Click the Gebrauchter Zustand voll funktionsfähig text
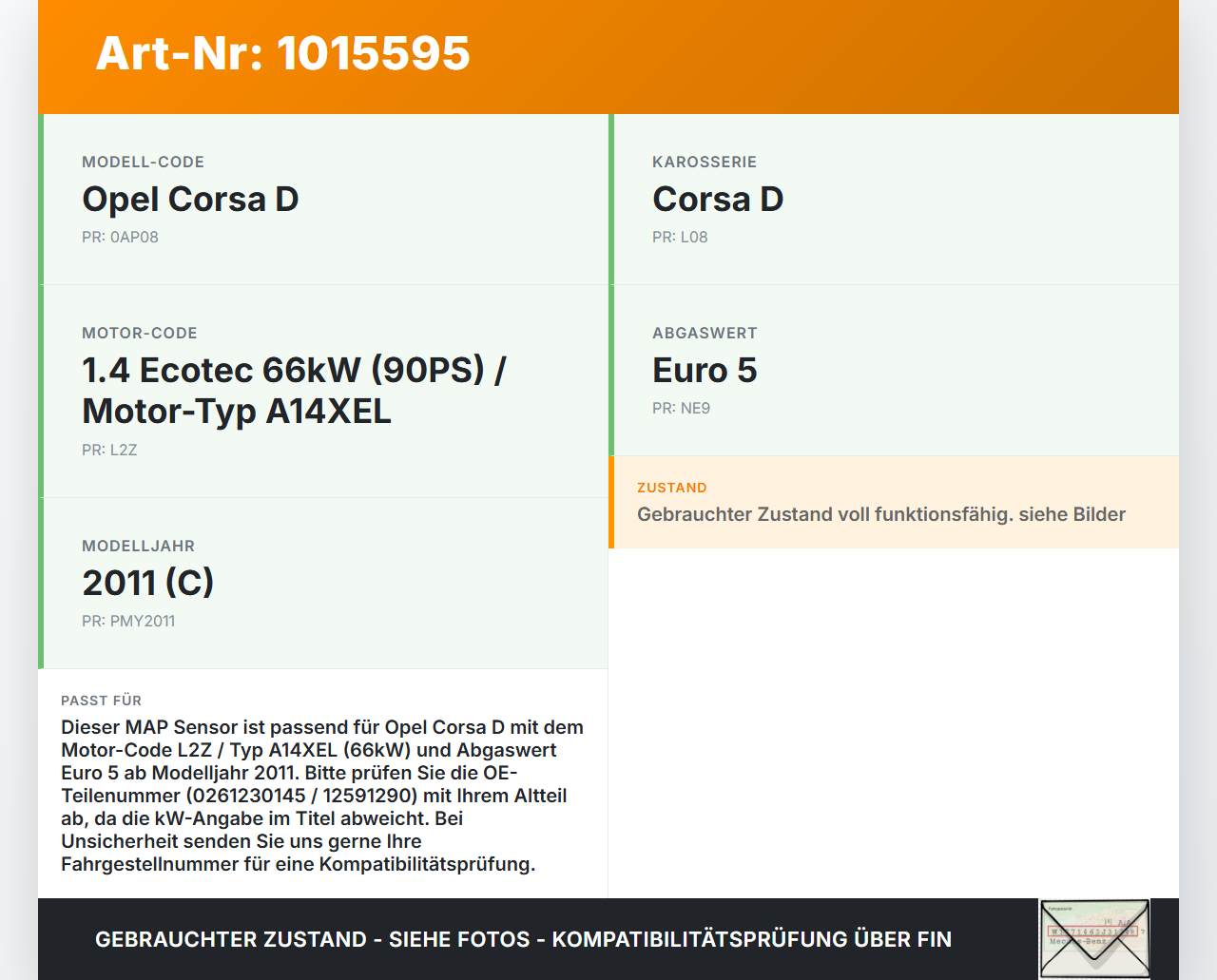Screen dimensions: 1217x980 [x=881, y=514]
